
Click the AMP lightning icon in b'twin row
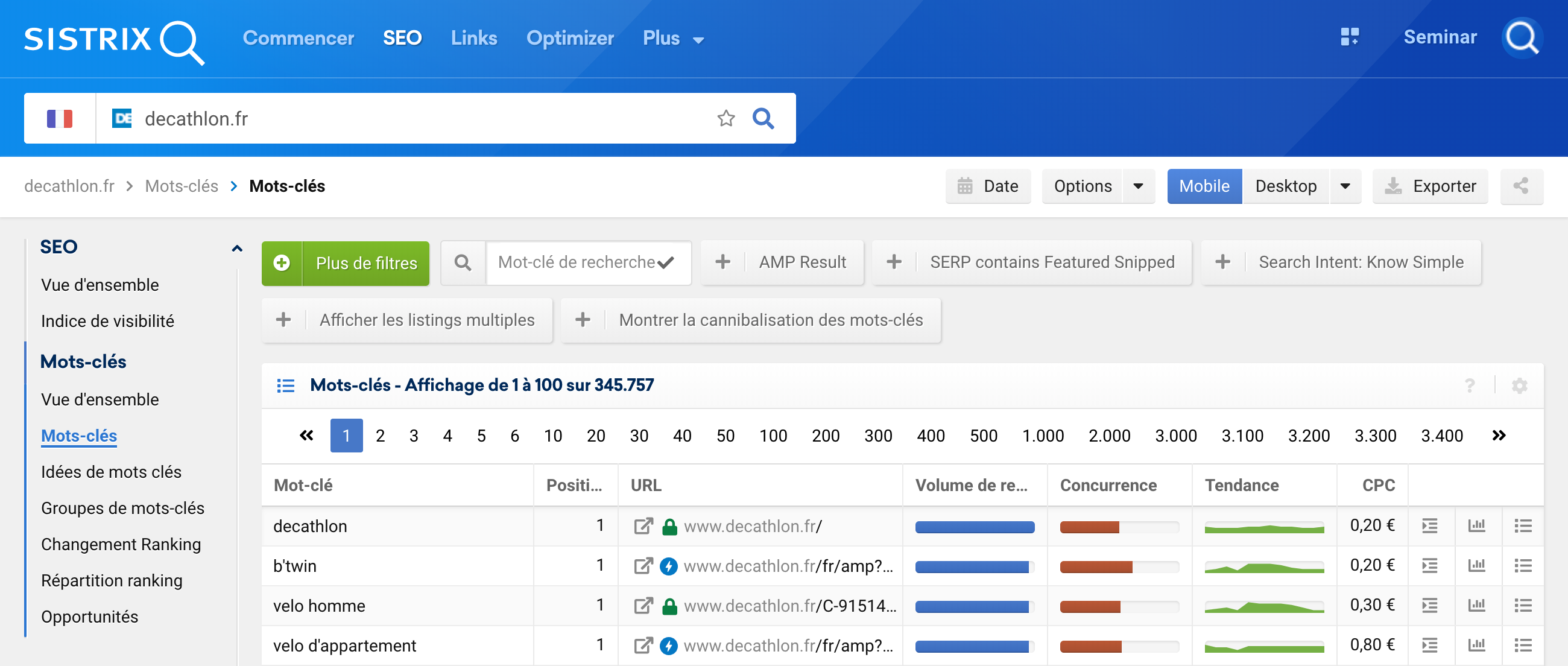pyautogui.click(x=668, y=565)
